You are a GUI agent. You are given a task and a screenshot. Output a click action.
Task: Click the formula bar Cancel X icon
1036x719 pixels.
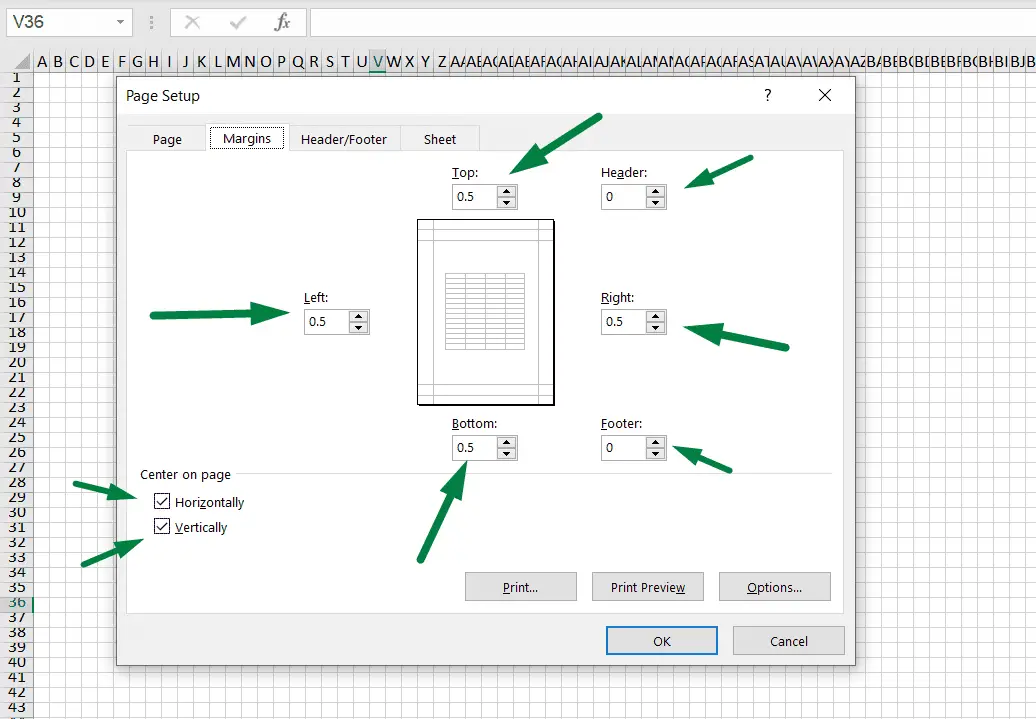[192, 22]
